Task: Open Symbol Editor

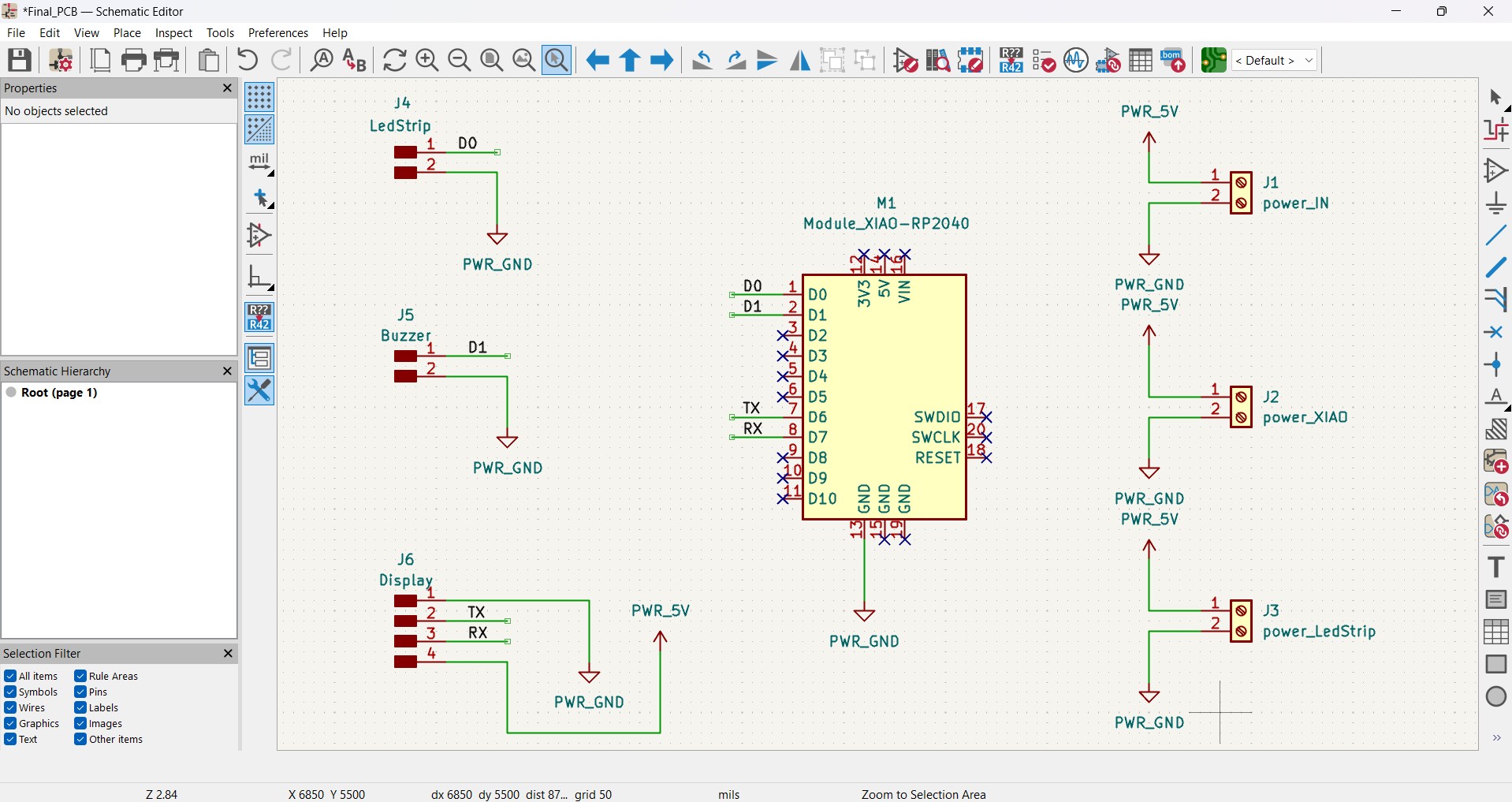Action: tap(906, 60)
